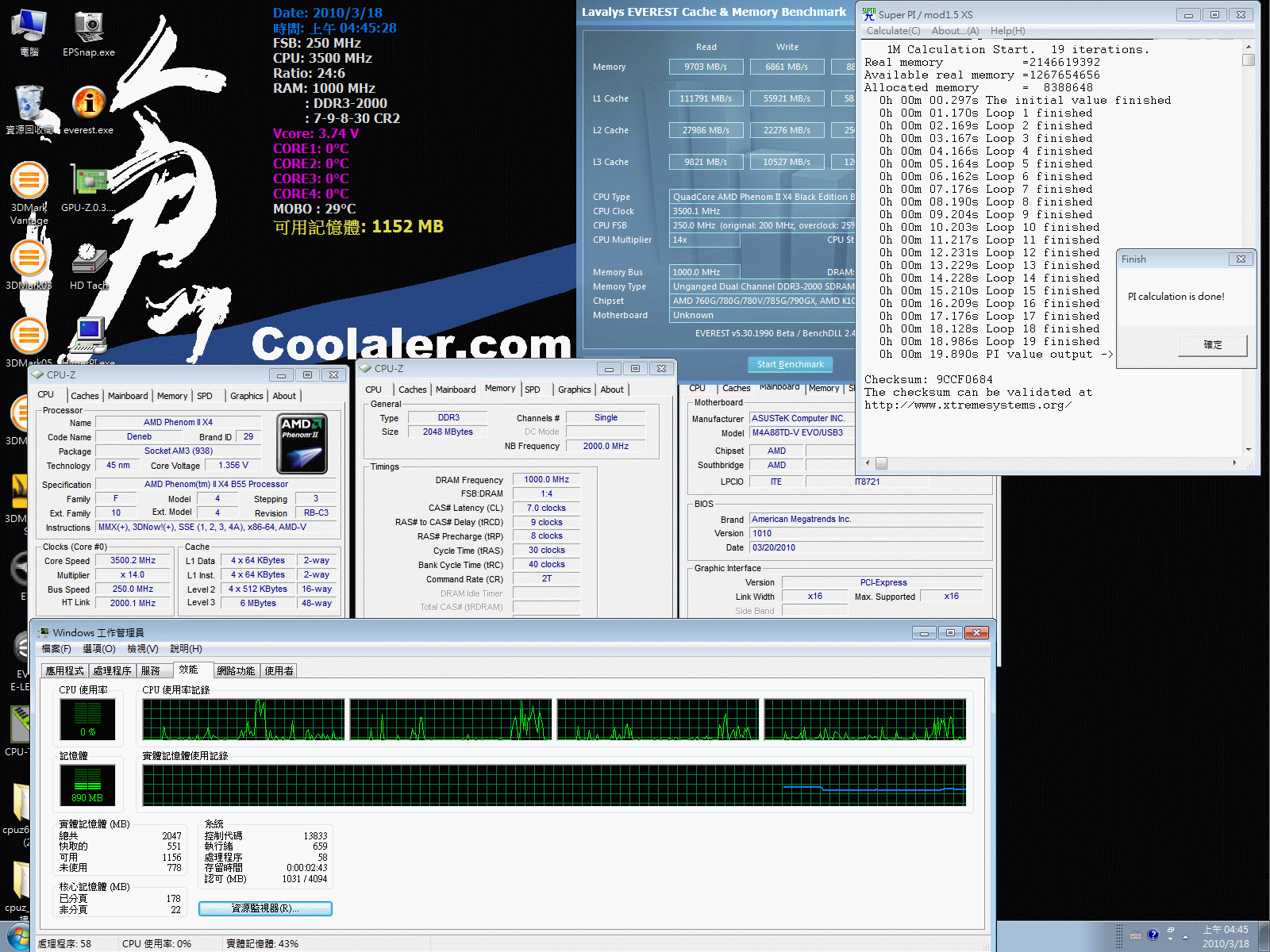
Task: Click the keyboard icon in the taskbar
Action: point(1136,935)
